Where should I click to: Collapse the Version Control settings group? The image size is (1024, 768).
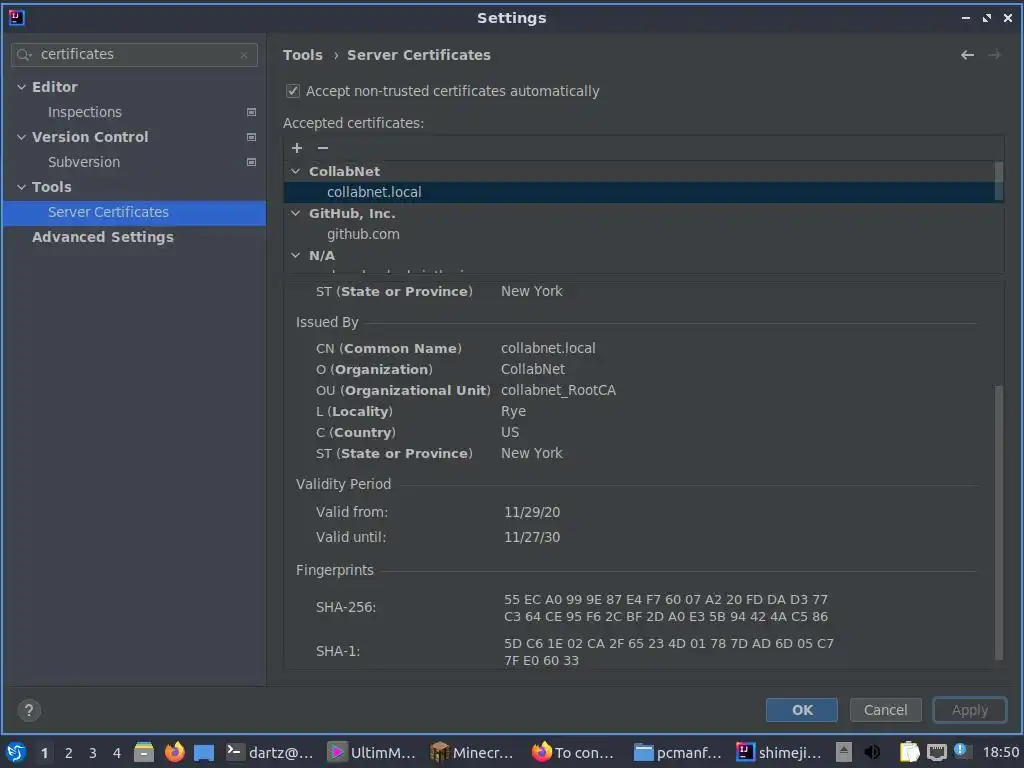click(22, 137)
